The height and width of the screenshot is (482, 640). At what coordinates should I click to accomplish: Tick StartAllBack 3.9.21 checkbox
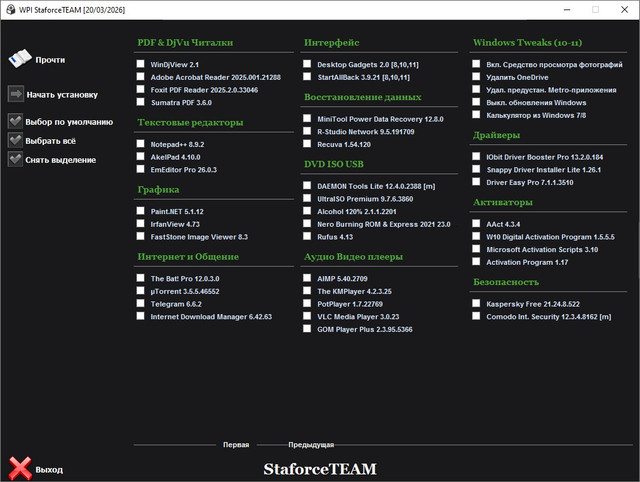tap(307, 76)
